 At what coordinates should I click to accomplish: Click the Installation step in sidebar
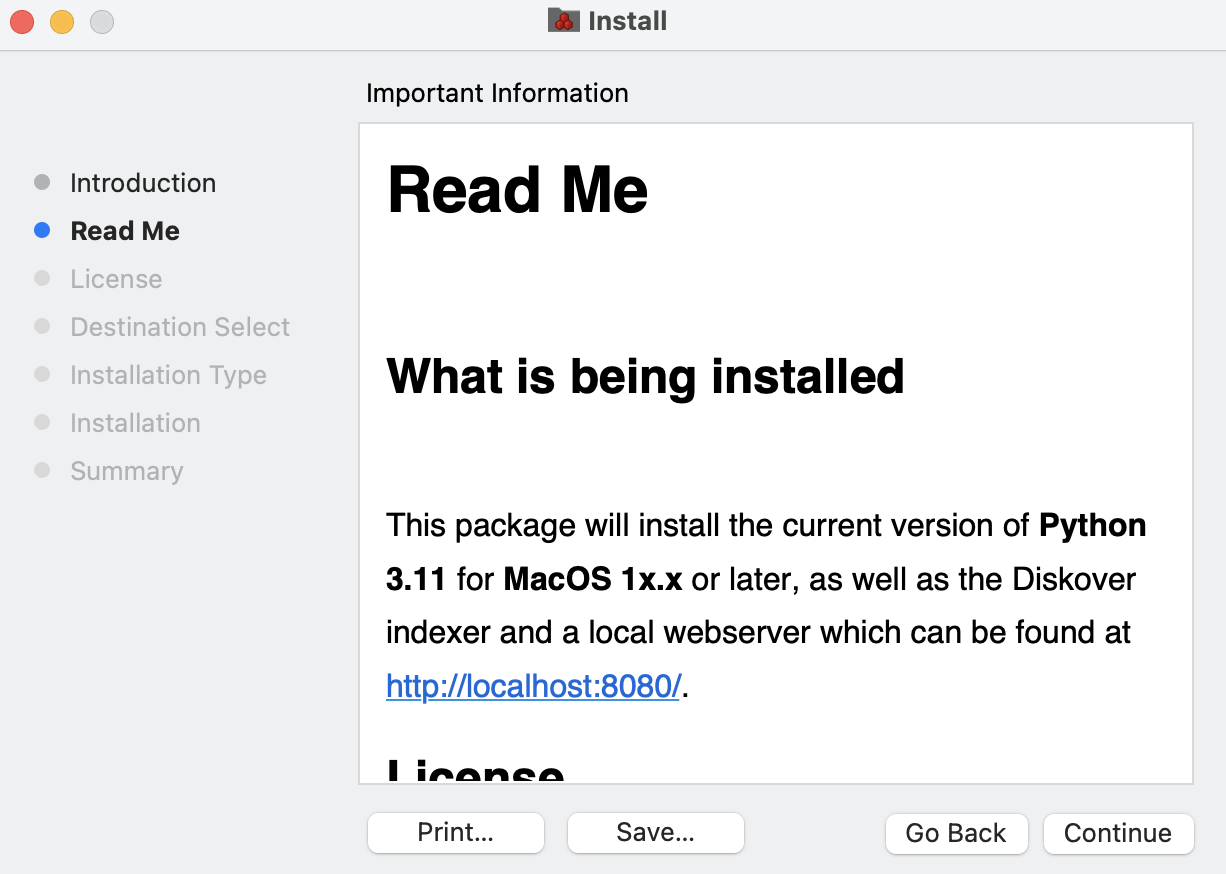click(135, 423)
